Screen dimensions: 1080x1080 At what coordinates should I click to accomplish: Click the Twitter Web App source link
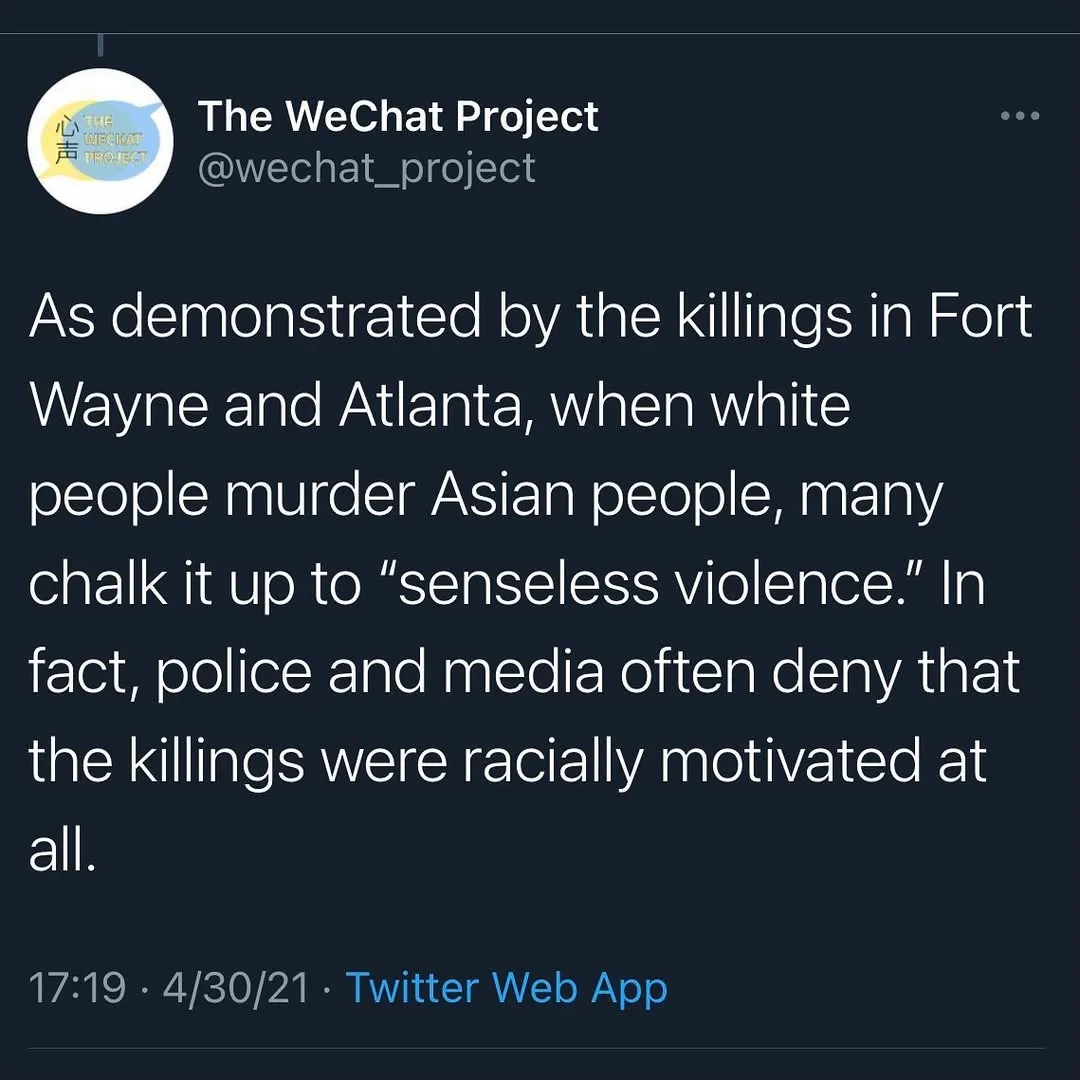point(506,988)
